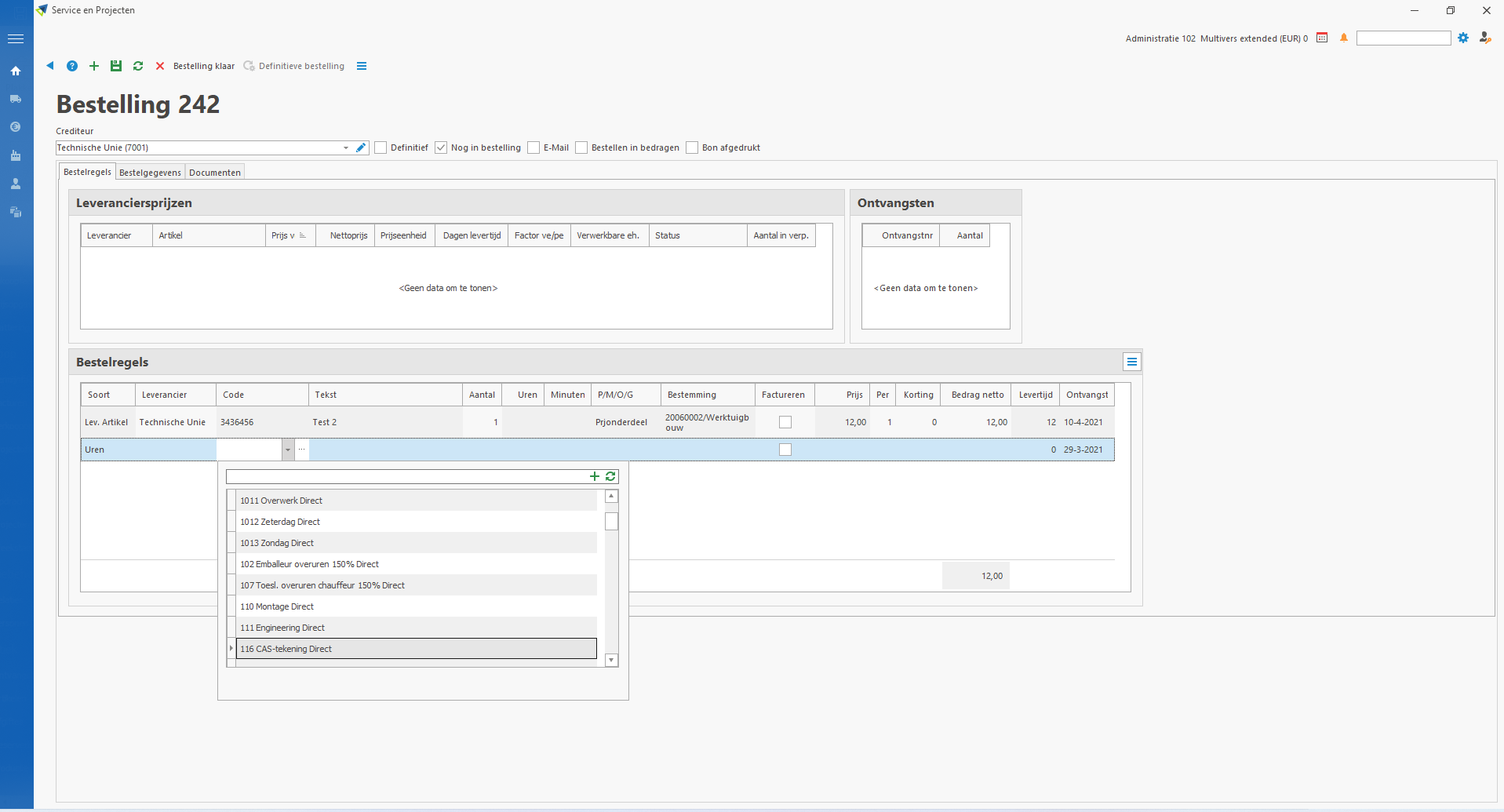Click the green save disk icon
The image size is (1504, 812).
(x=116, y=66)
